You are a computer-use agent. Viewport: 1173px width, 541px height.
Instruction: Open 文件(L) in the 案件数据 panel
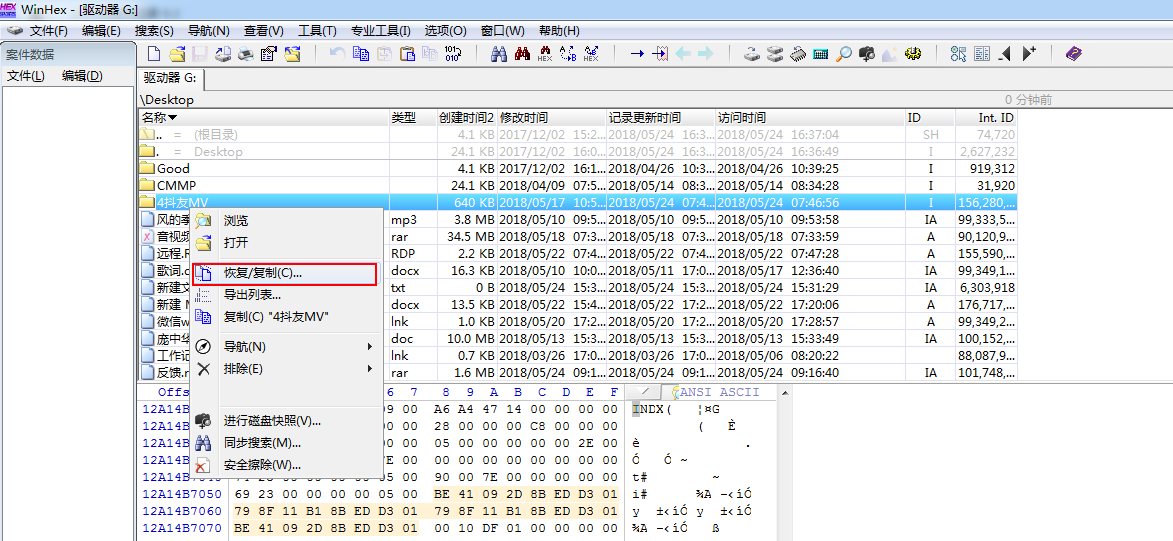25,76
